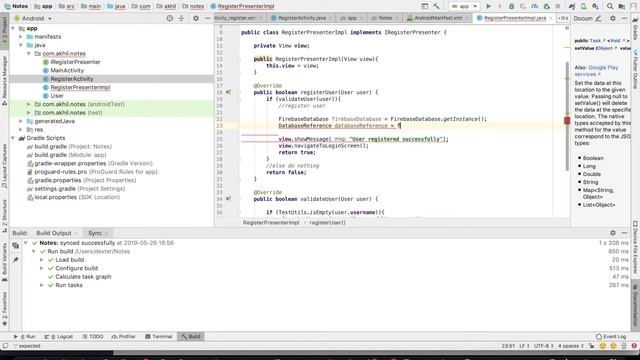Expand the Run tasks node
640x360 pixels.
pyautogui.click(x=42, y=285)
